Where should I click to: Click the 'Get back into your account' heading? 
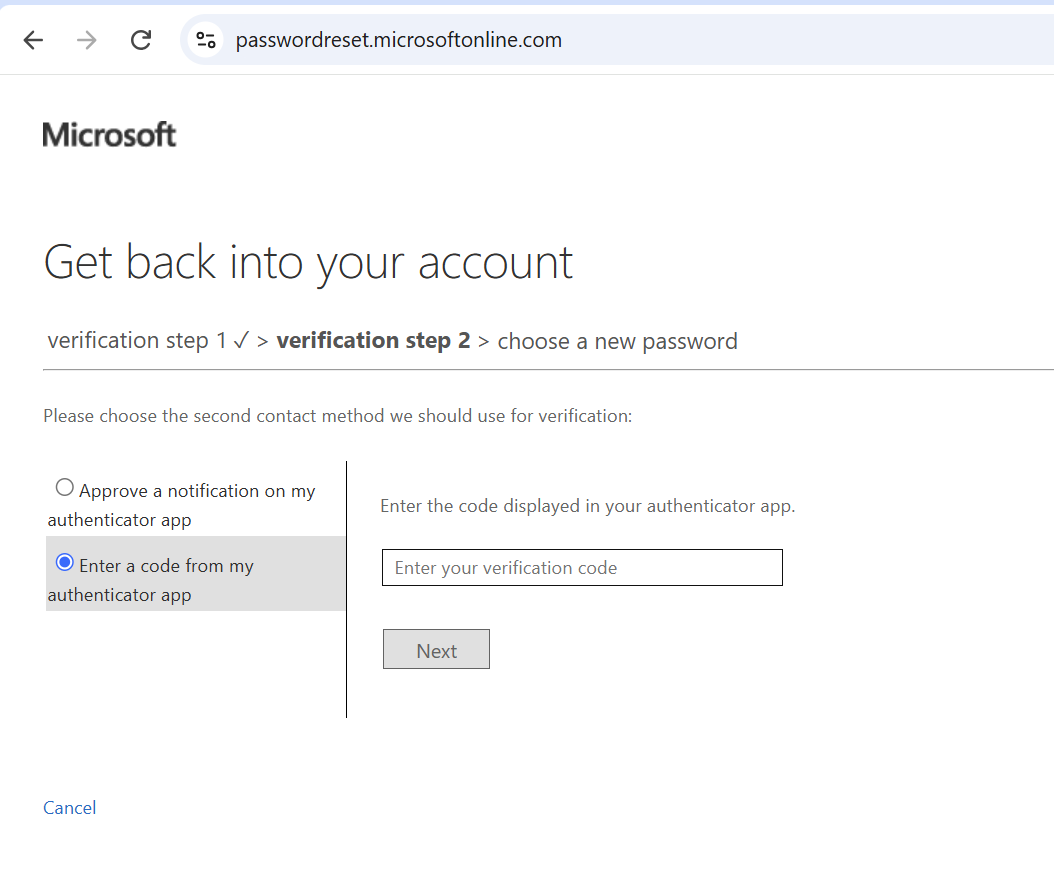point(308,262)
